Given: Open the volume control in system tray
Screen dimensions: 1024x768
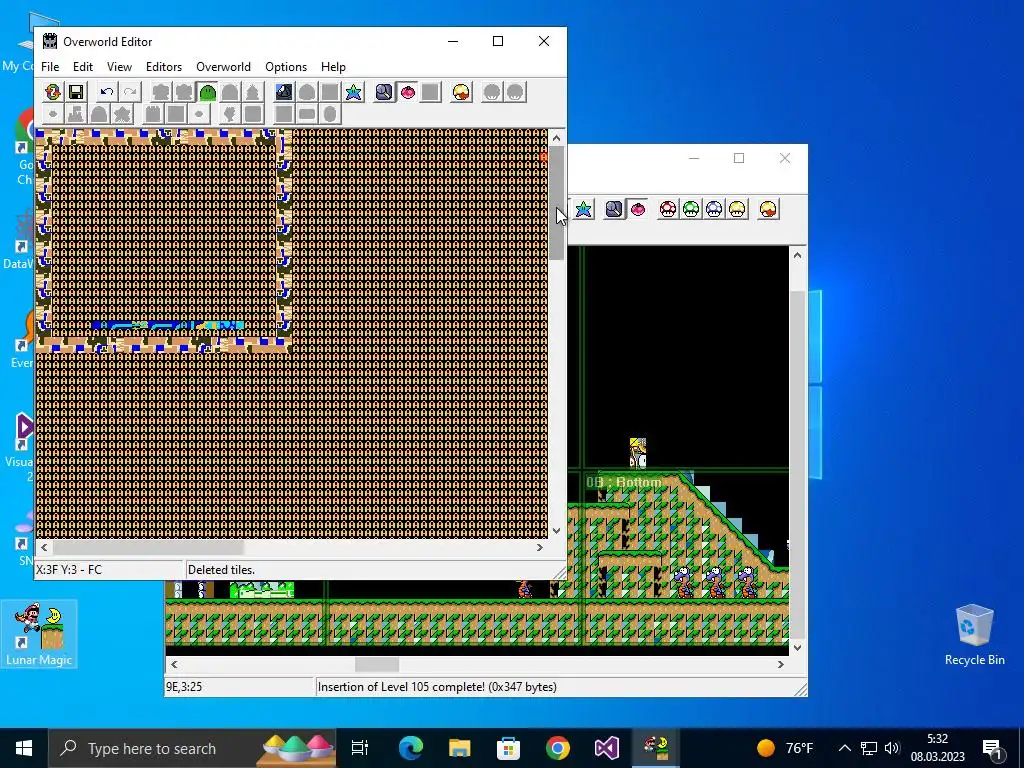Looking at the screenshot, I should (x=892, y=748).
